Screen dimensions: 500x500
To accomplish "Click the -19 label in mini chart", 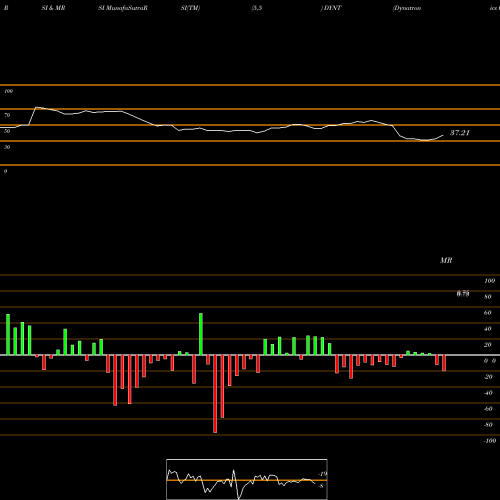I will pos(322,474).
